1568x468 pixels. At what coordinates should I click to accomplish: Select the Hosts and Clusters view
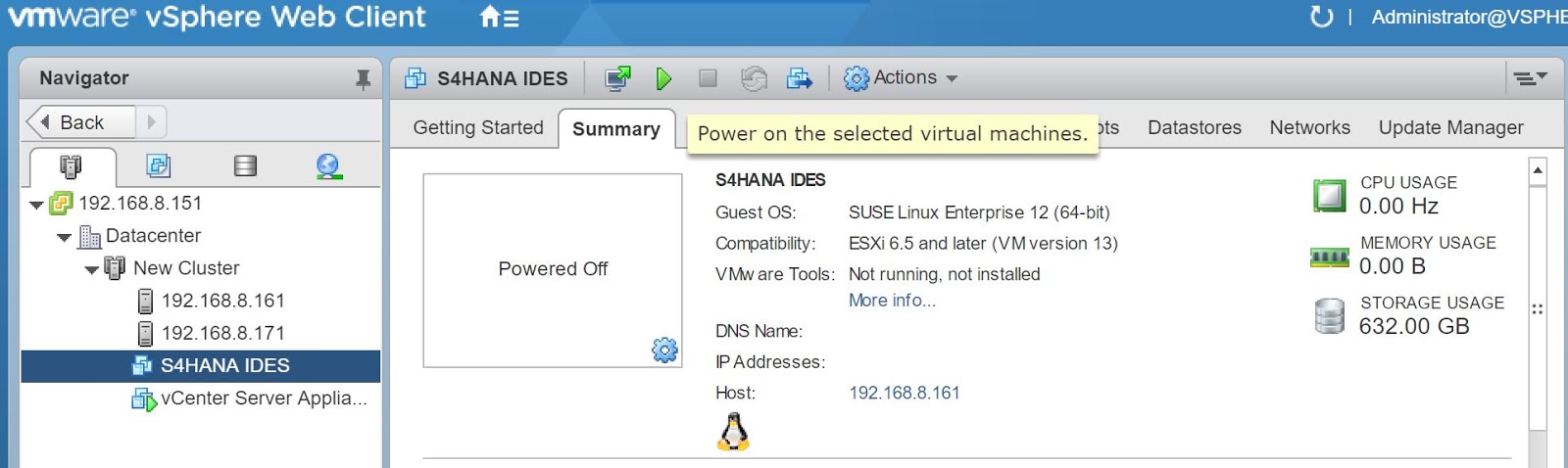[71, 166]
